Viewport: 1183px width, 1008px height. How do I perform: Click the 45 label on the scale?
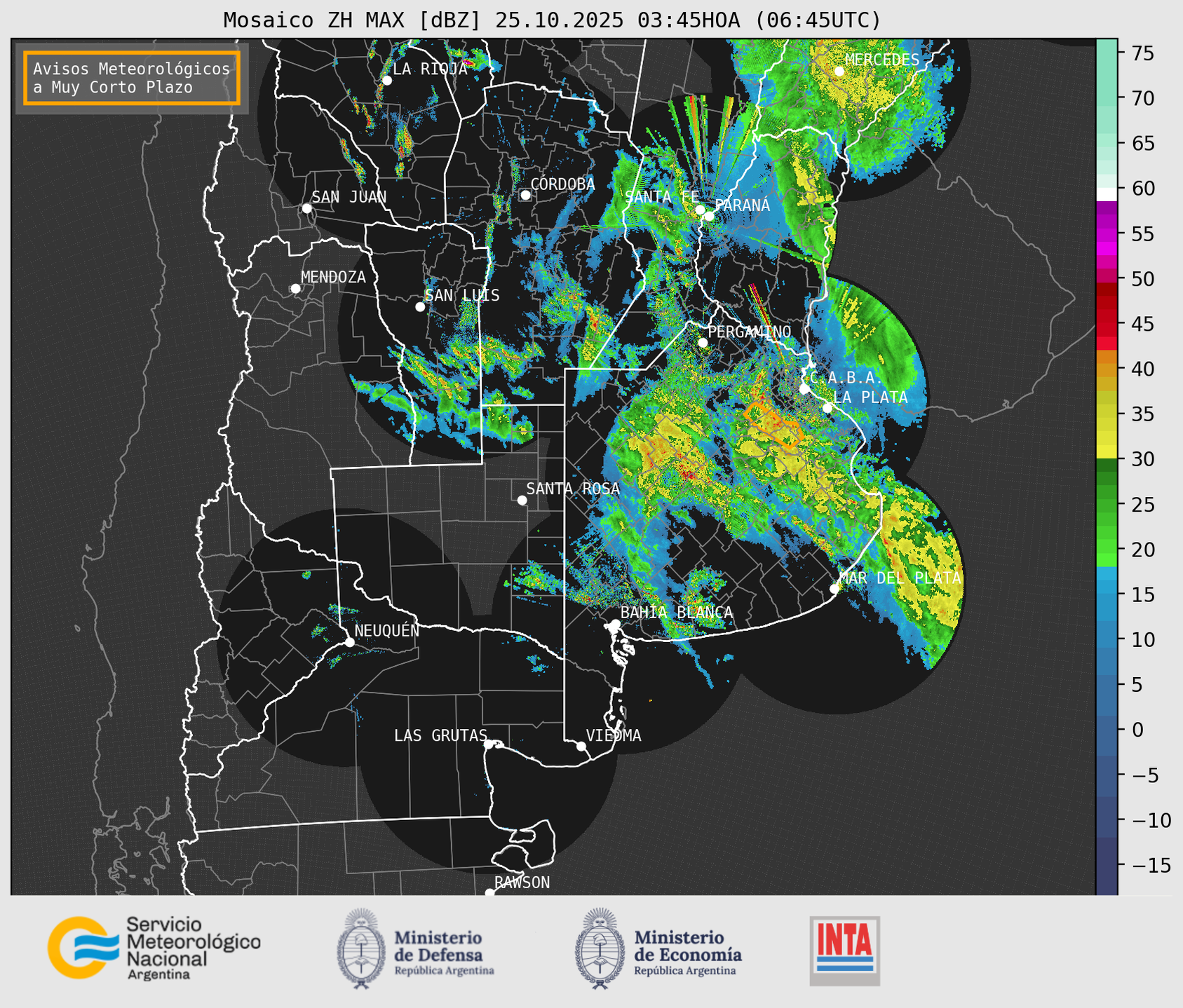1143,324
